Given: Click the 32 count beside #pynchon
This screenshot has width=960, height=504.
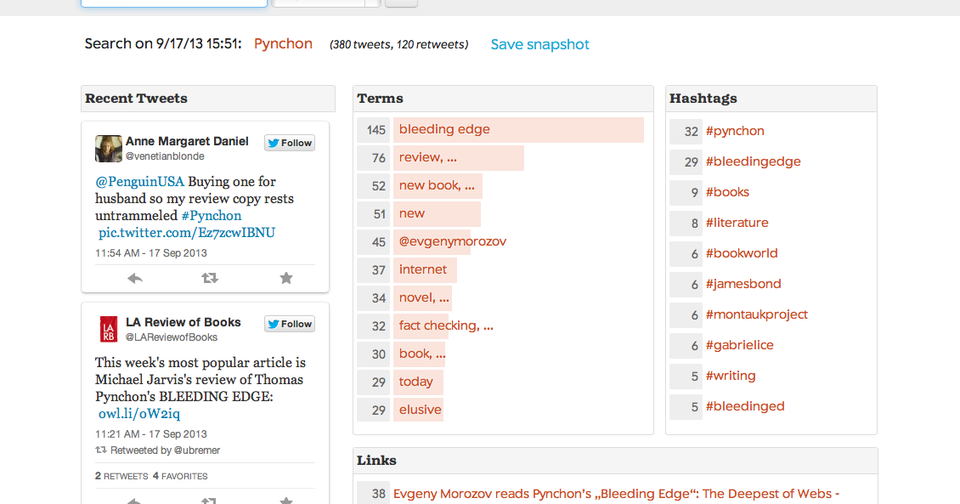Looking at the screenshot, I should (686, 131).
